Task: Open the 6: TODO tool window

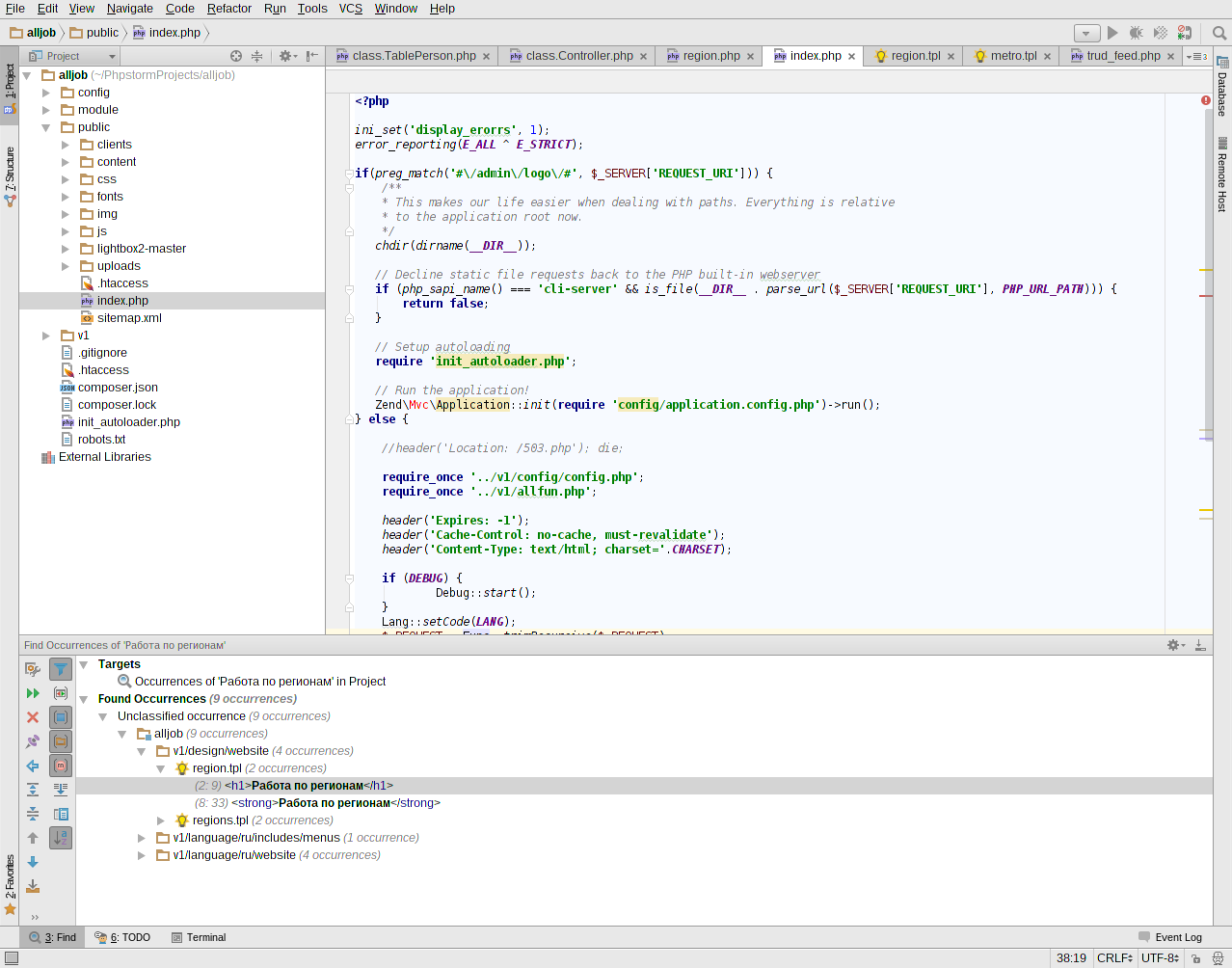Action: click(122, 937)
